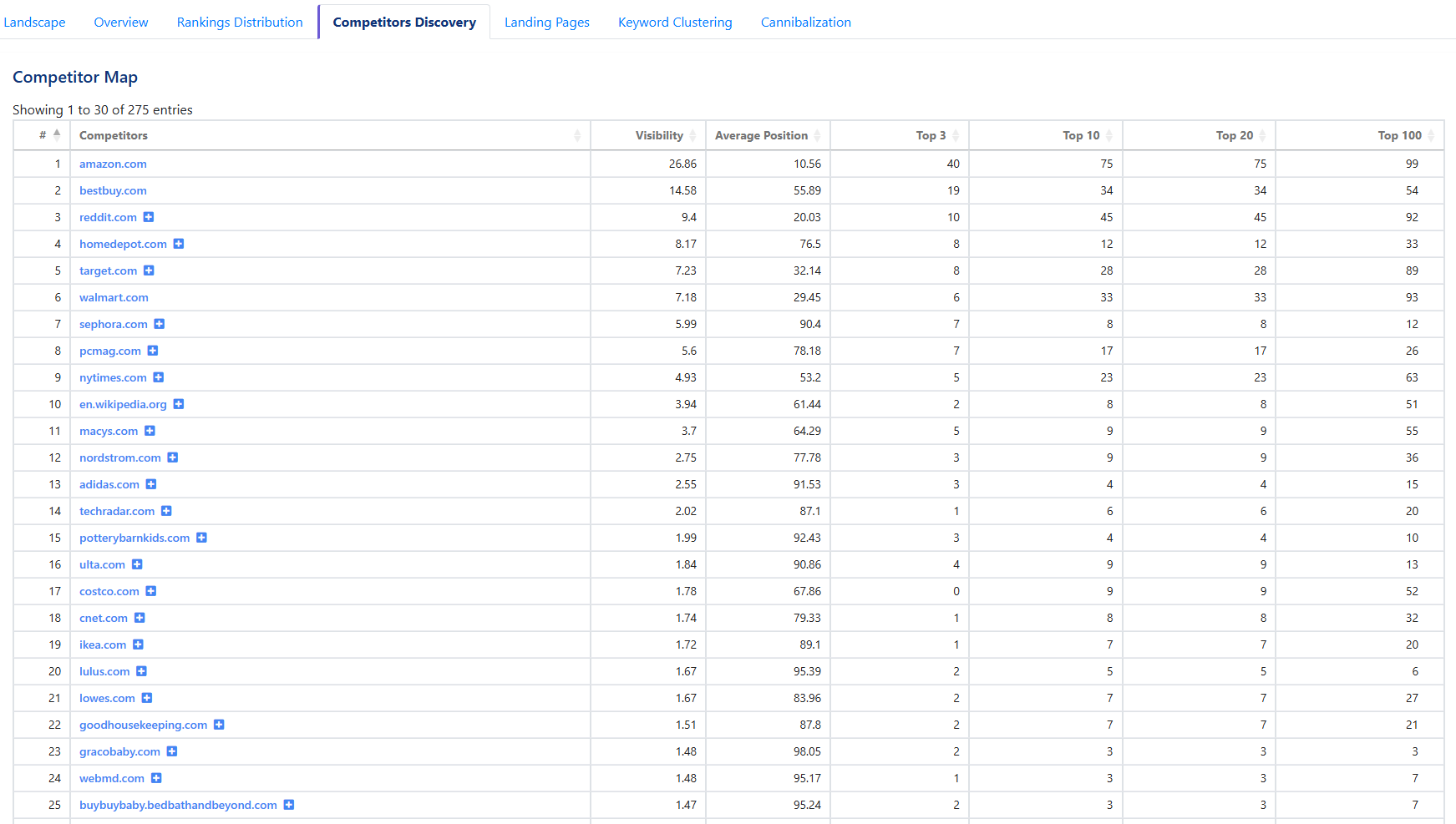Click the plus icon next to ulta.com

coord(137,564)
